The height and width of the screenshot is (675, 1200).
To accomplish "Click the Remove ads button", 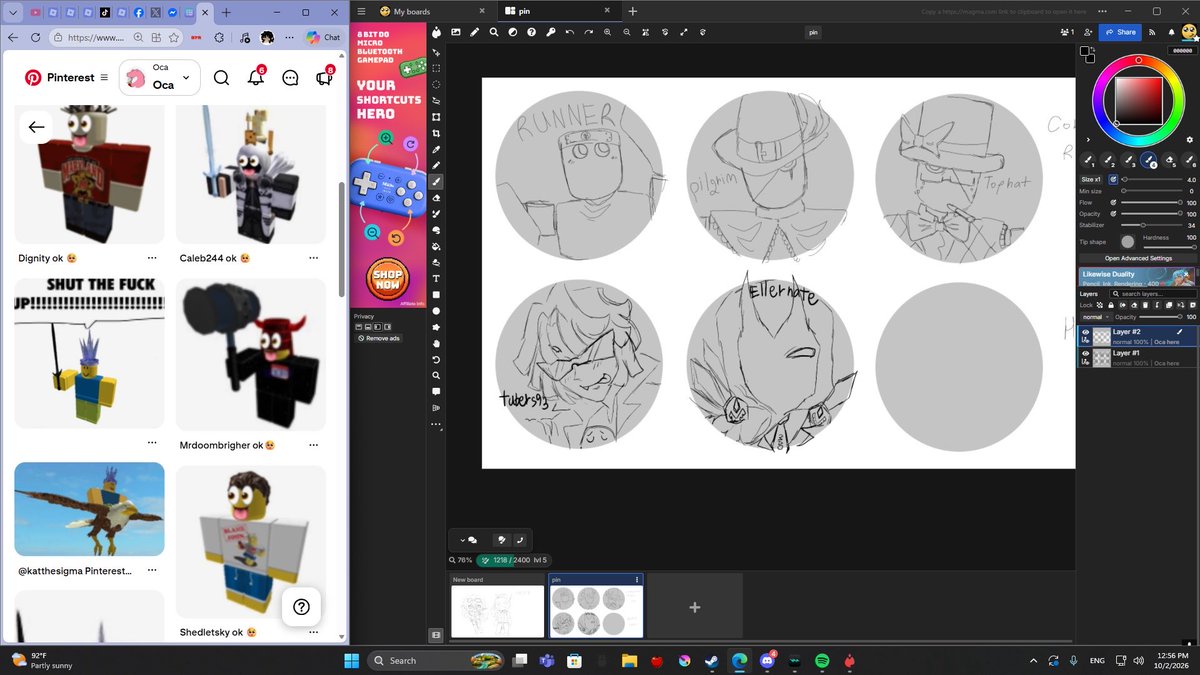I will 379,338.
